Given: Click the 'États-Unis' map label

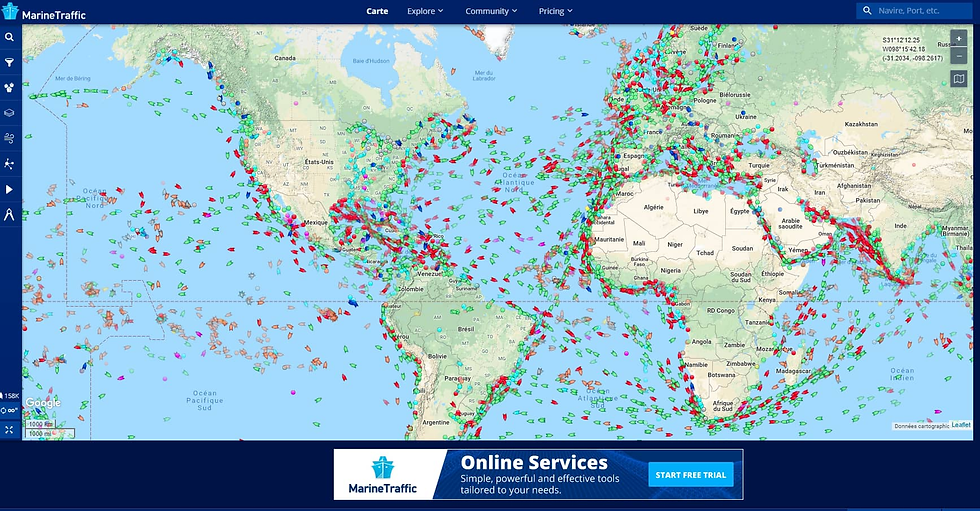Looking at the screenshot, I should [x=319, y=162].
